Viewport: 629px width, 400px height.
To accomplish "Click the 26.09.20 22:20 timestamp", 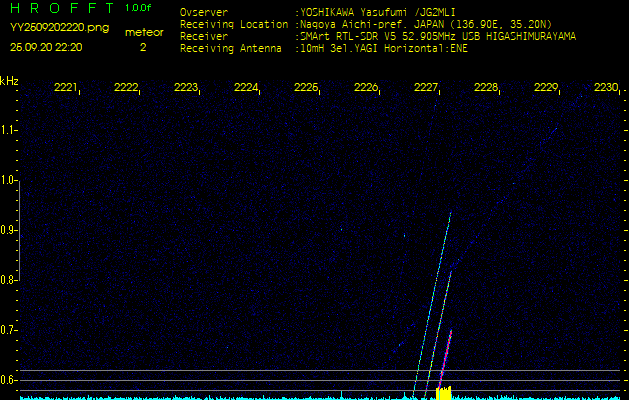I will pyautogui.click(x=46, y=47).
